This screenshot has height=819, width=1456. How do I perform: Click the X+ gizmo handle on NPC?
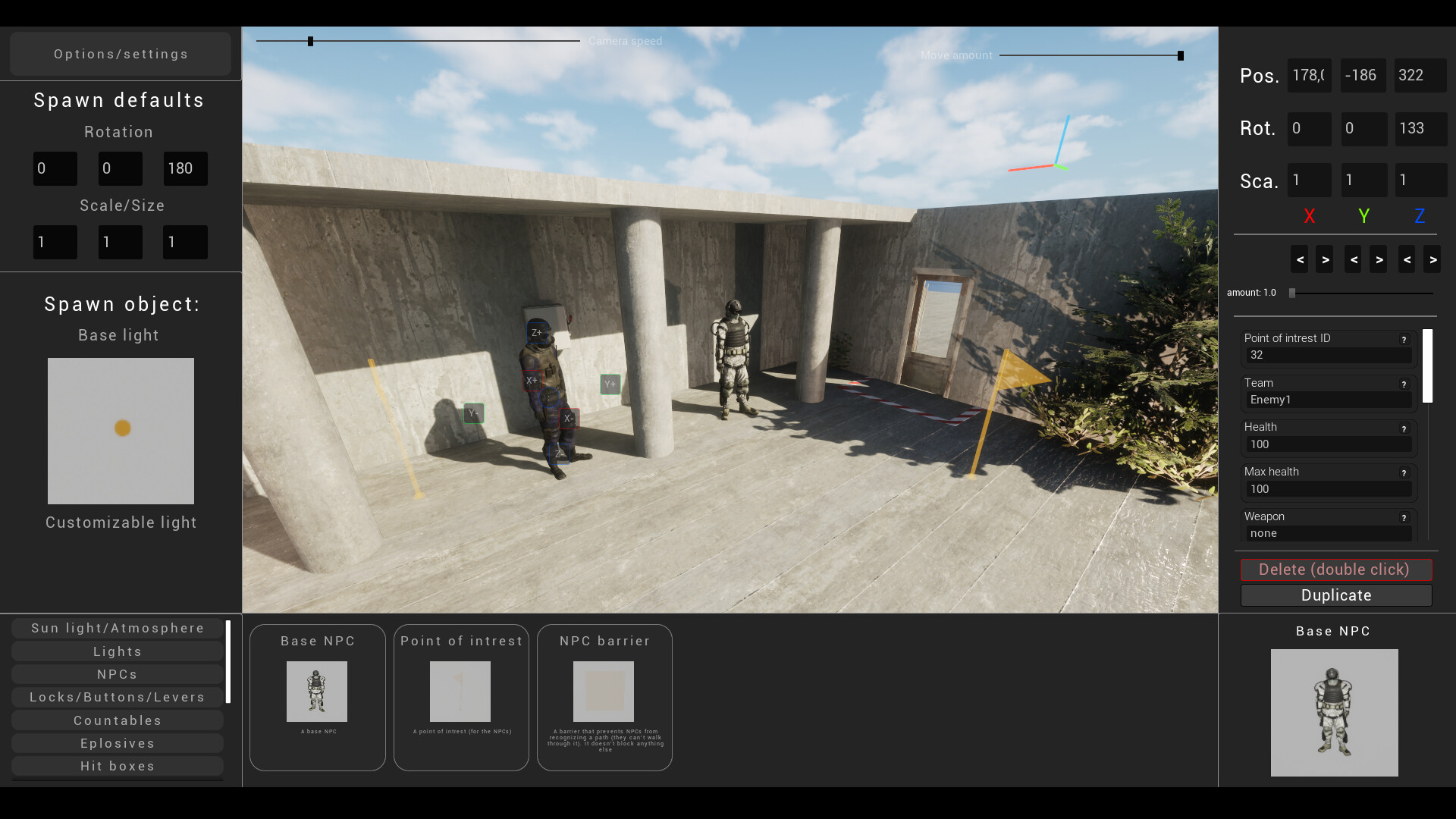tap(532, 380)
